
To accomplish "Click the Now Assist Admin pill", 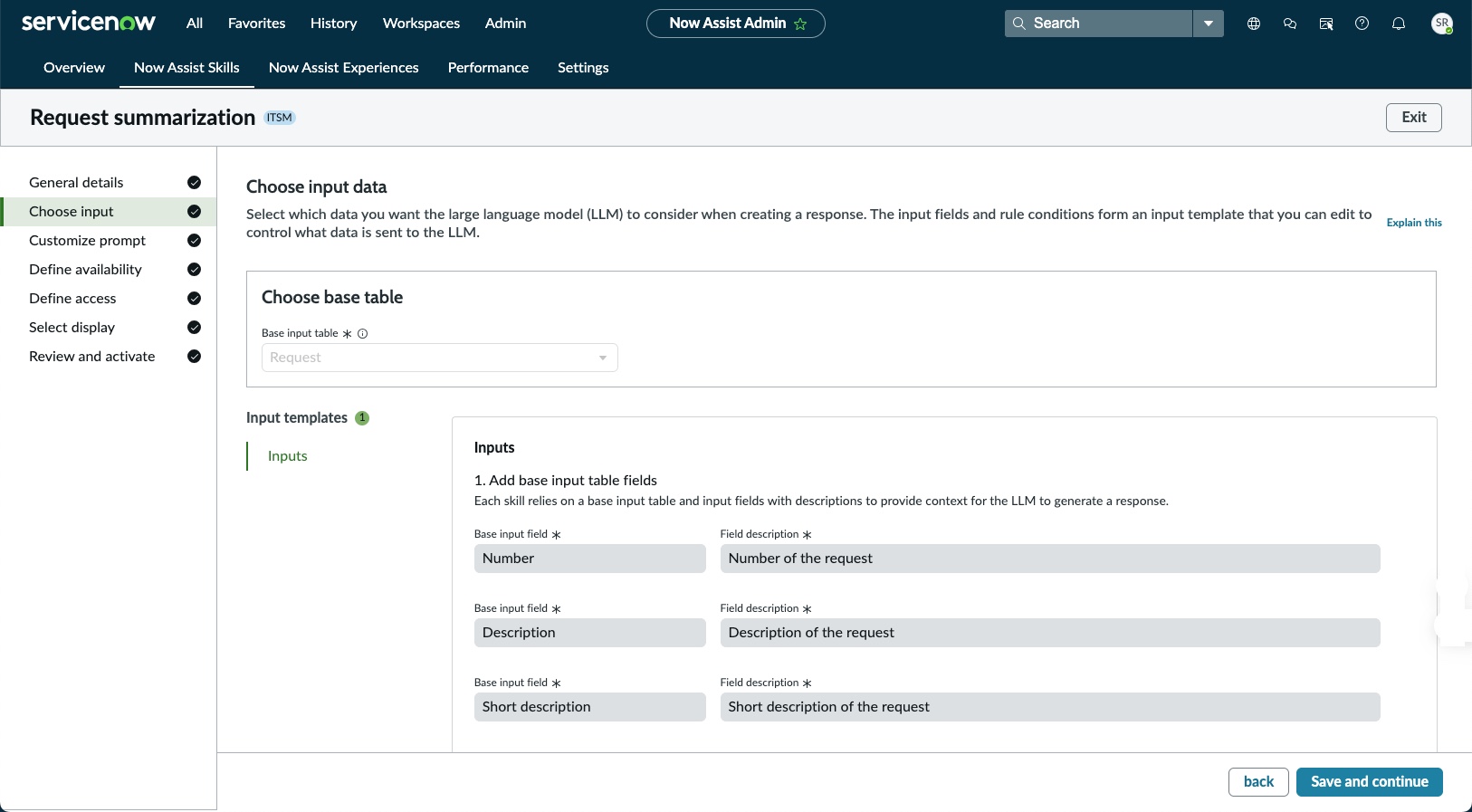I will (x=735, y=24).
